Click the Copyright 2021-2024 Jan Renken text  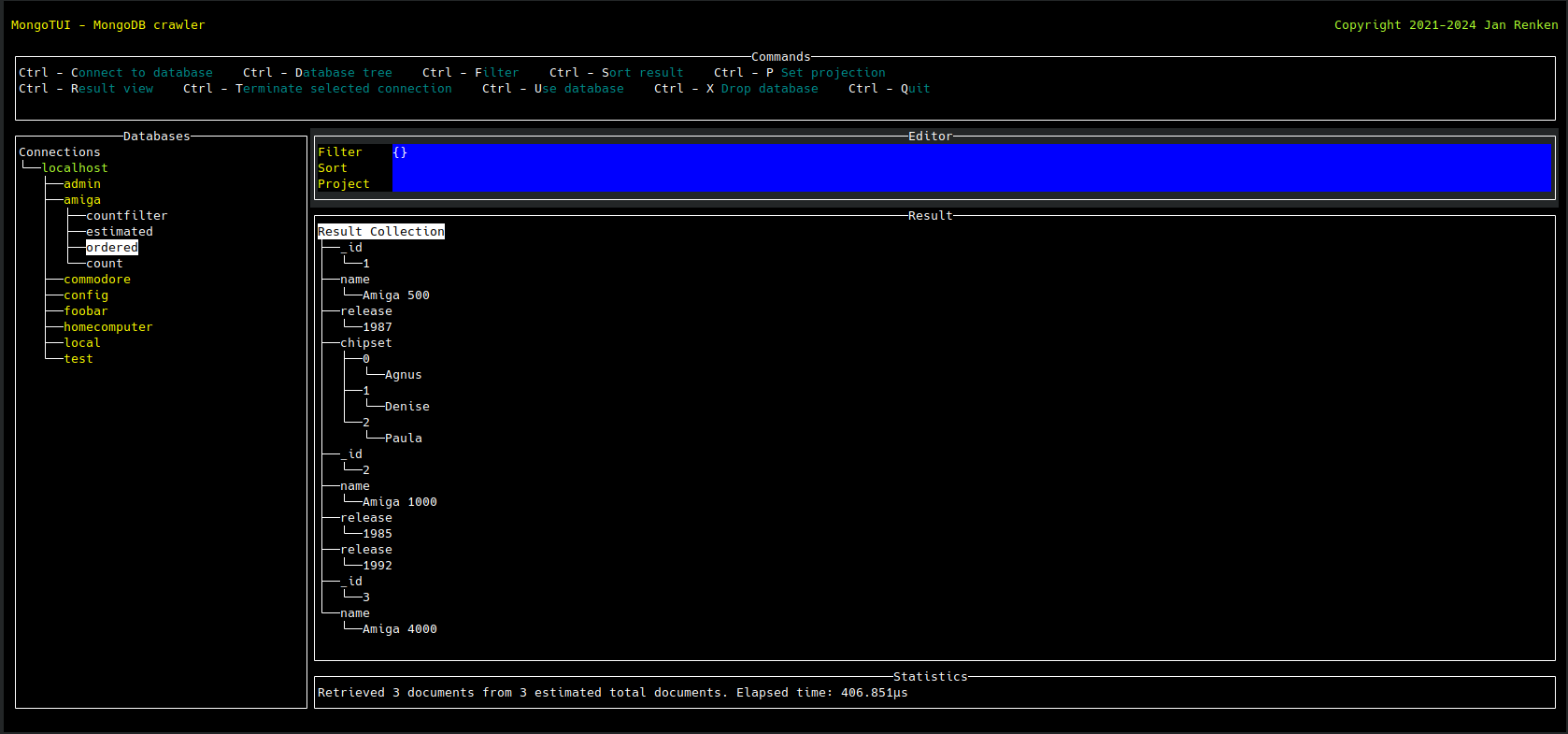click(1447, 25)
